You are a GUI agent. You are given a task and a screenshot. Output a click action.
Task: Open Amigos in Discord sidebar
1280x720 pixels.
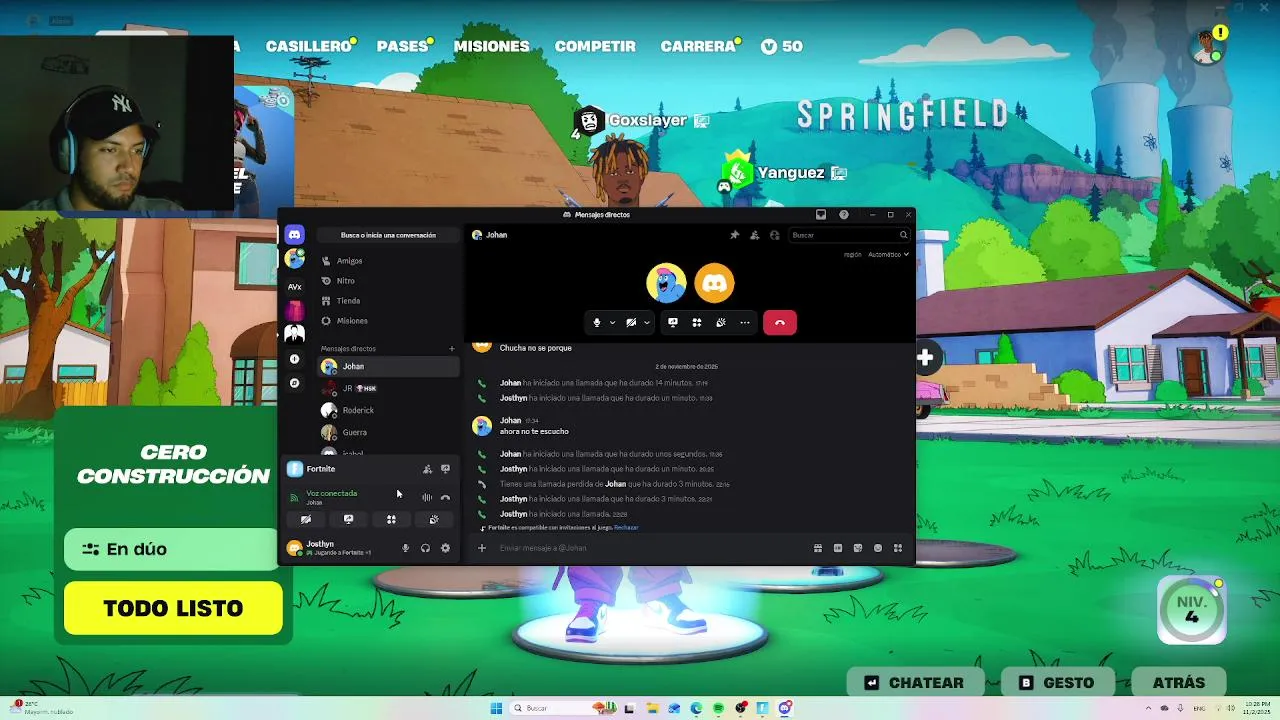tap(388, 261)
